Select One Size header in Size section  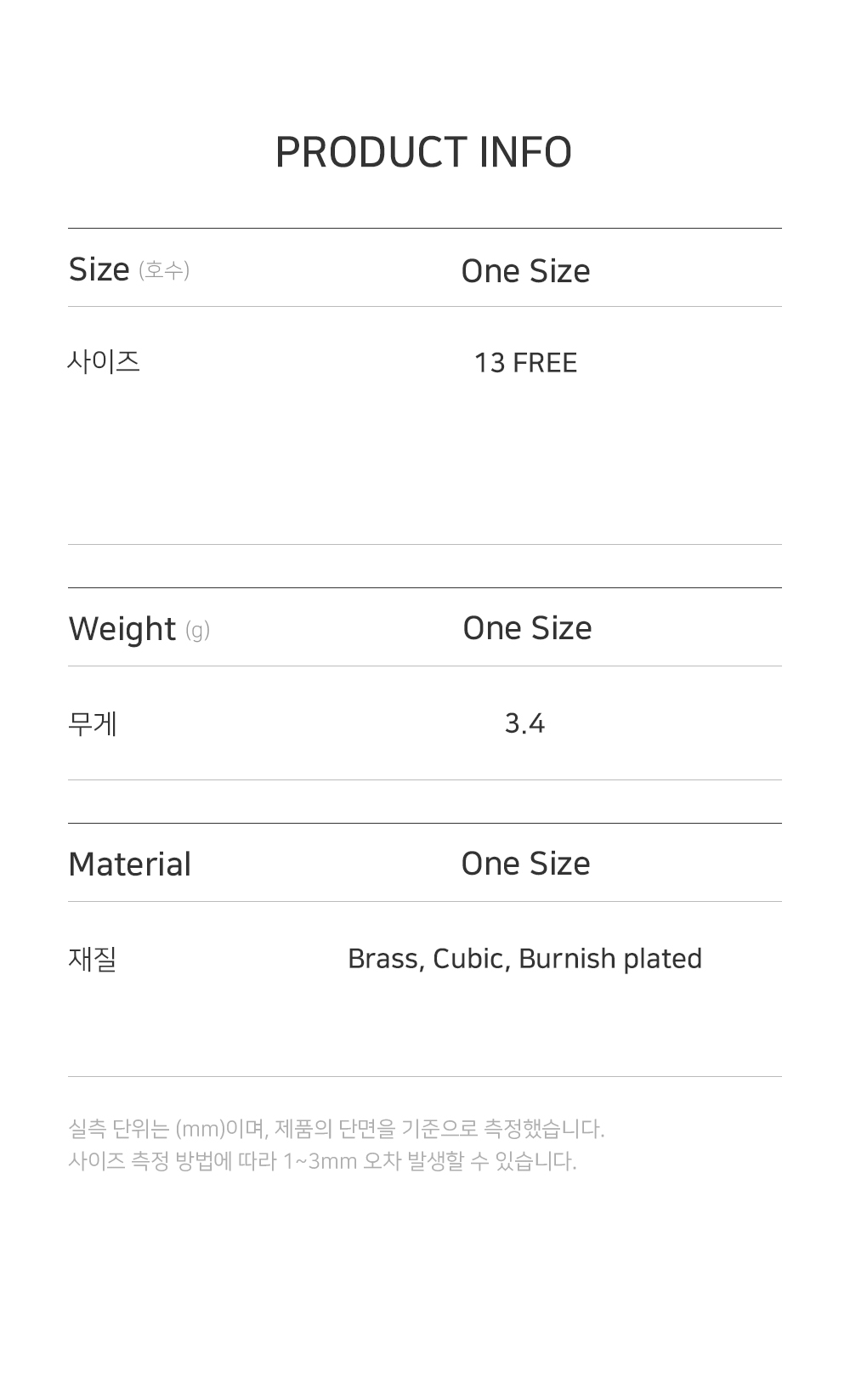coord(525,271)
